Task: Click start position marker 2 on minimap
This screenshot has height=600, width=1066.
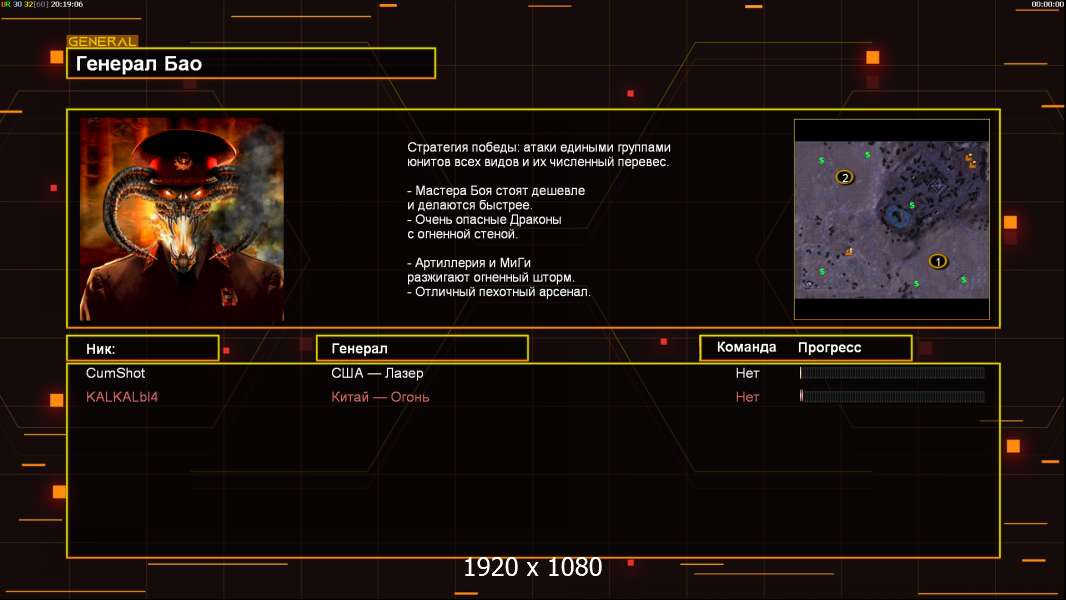Action: tap(844, 177)
